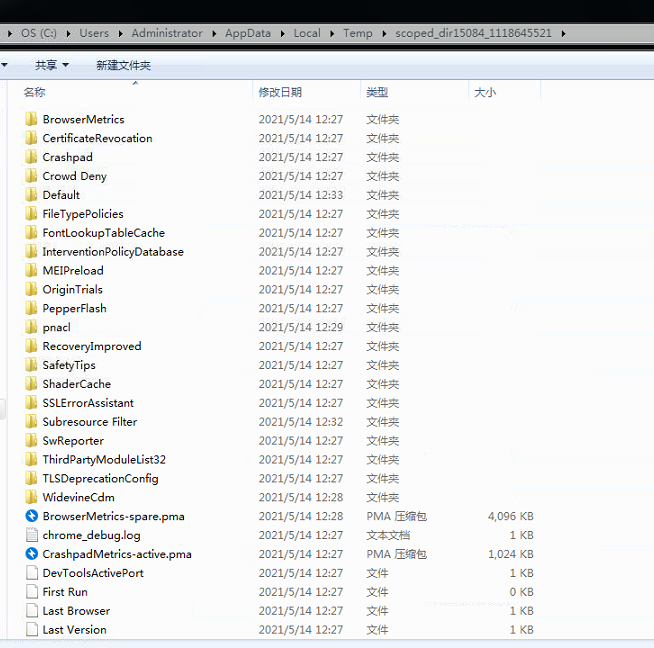654x648 pixels.
Task: Expand the arrow after AppData in address bar
Action: tap(282, 33)
